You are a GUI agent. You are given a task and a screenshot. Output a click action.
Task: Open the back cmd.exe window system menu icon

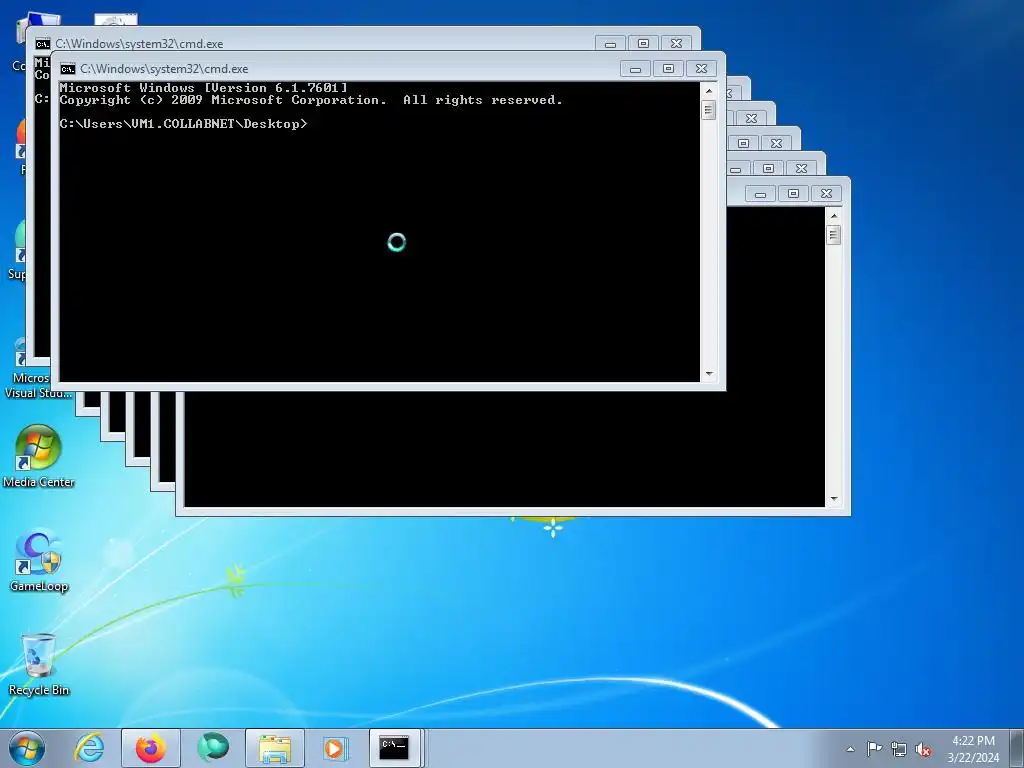(42, 44)
